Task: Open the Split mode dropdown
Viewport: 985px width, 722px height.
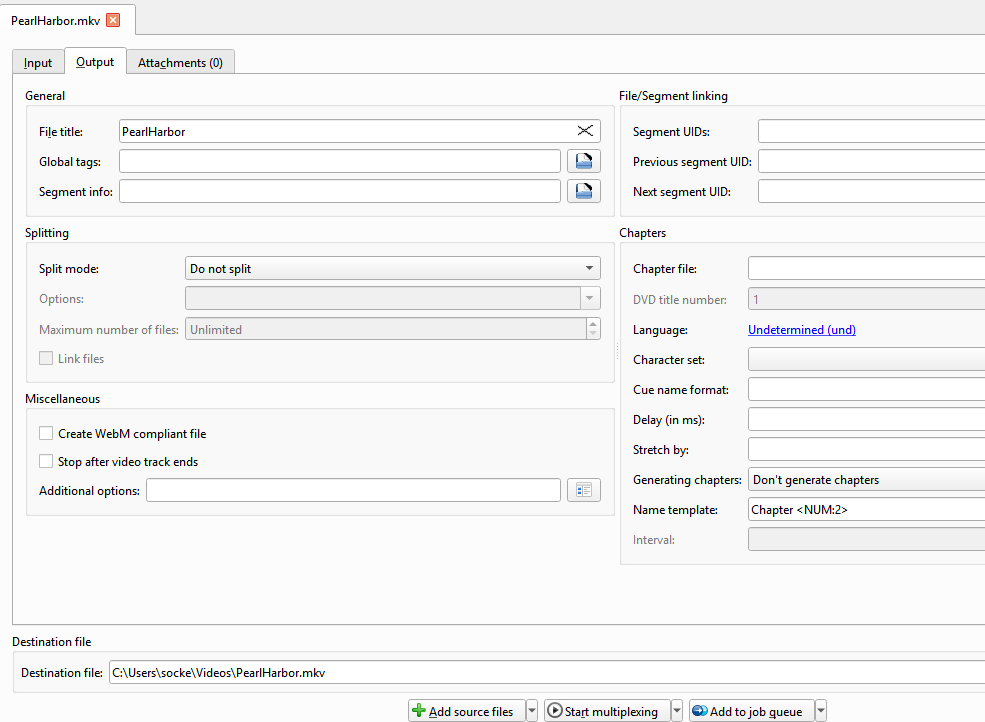Action: click(393, 269)
